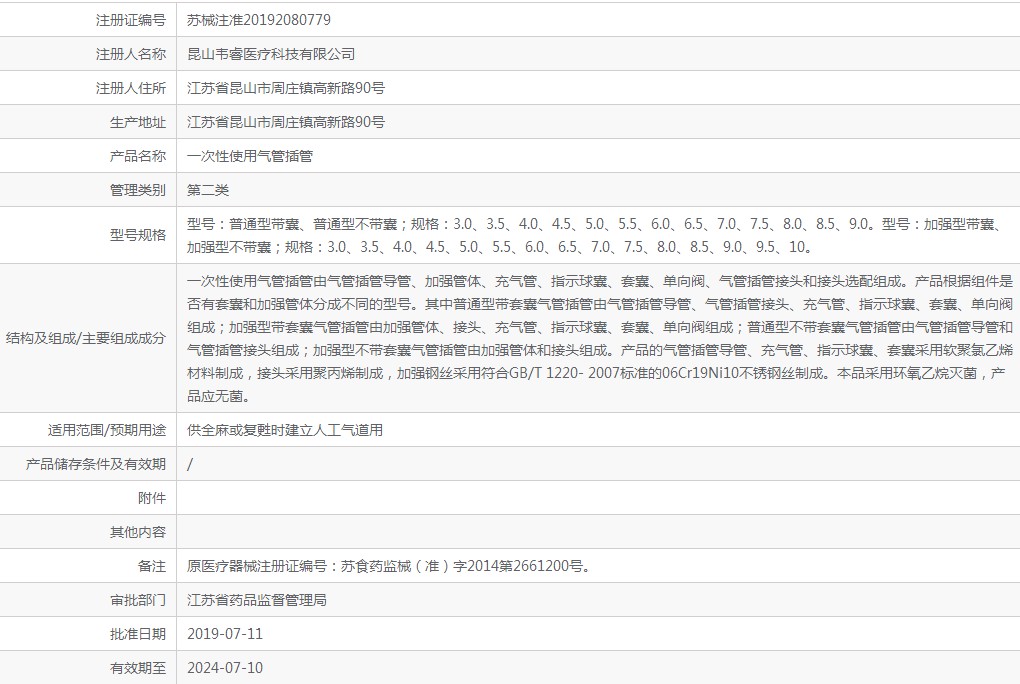1020x684 pixels.
Task: Select intended use text 供全麻或复苏时建立人工气道用
Action: point(285,430)
